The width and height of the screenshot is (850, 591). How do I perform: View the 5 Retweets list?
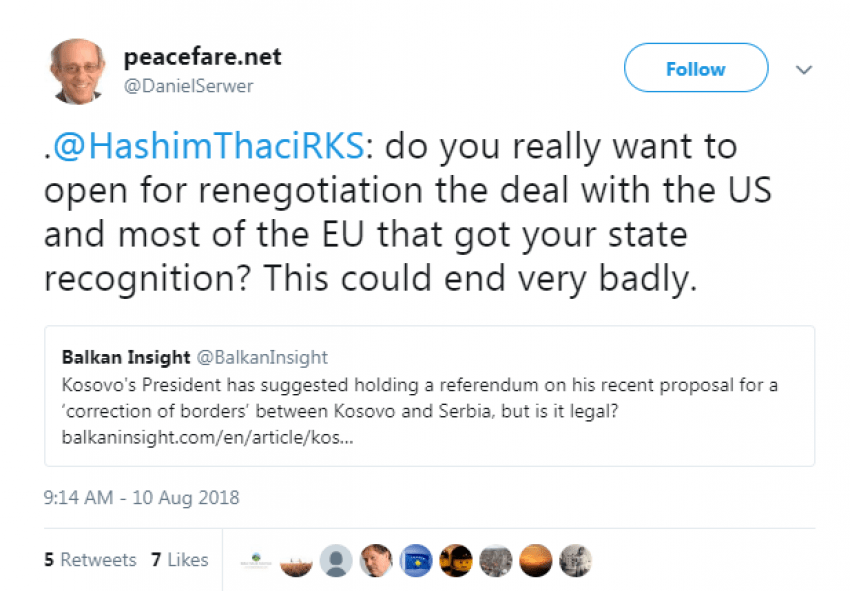pos(90,559)
